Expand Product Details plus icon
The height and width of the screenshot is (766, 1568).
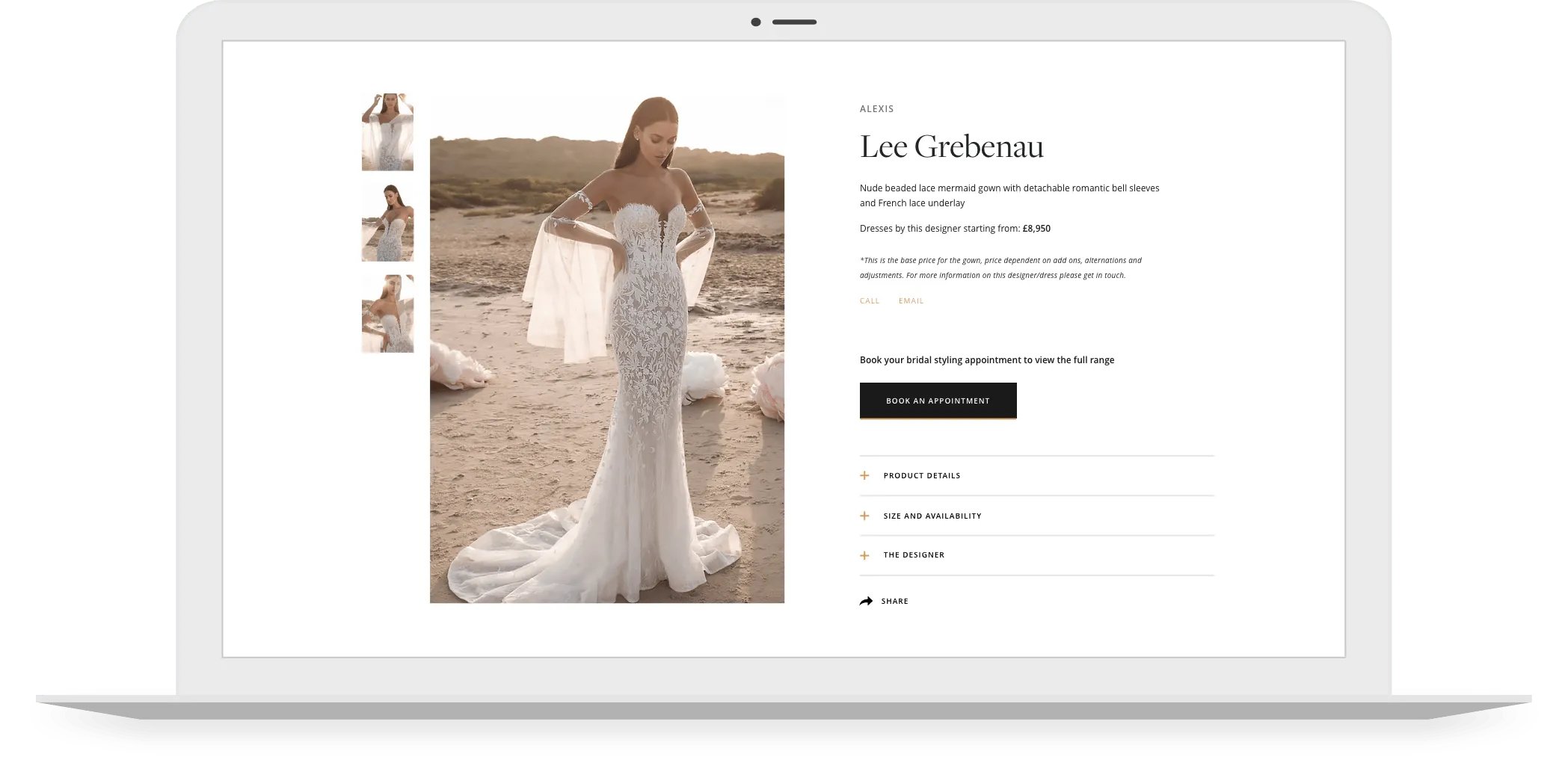[864, 475]
